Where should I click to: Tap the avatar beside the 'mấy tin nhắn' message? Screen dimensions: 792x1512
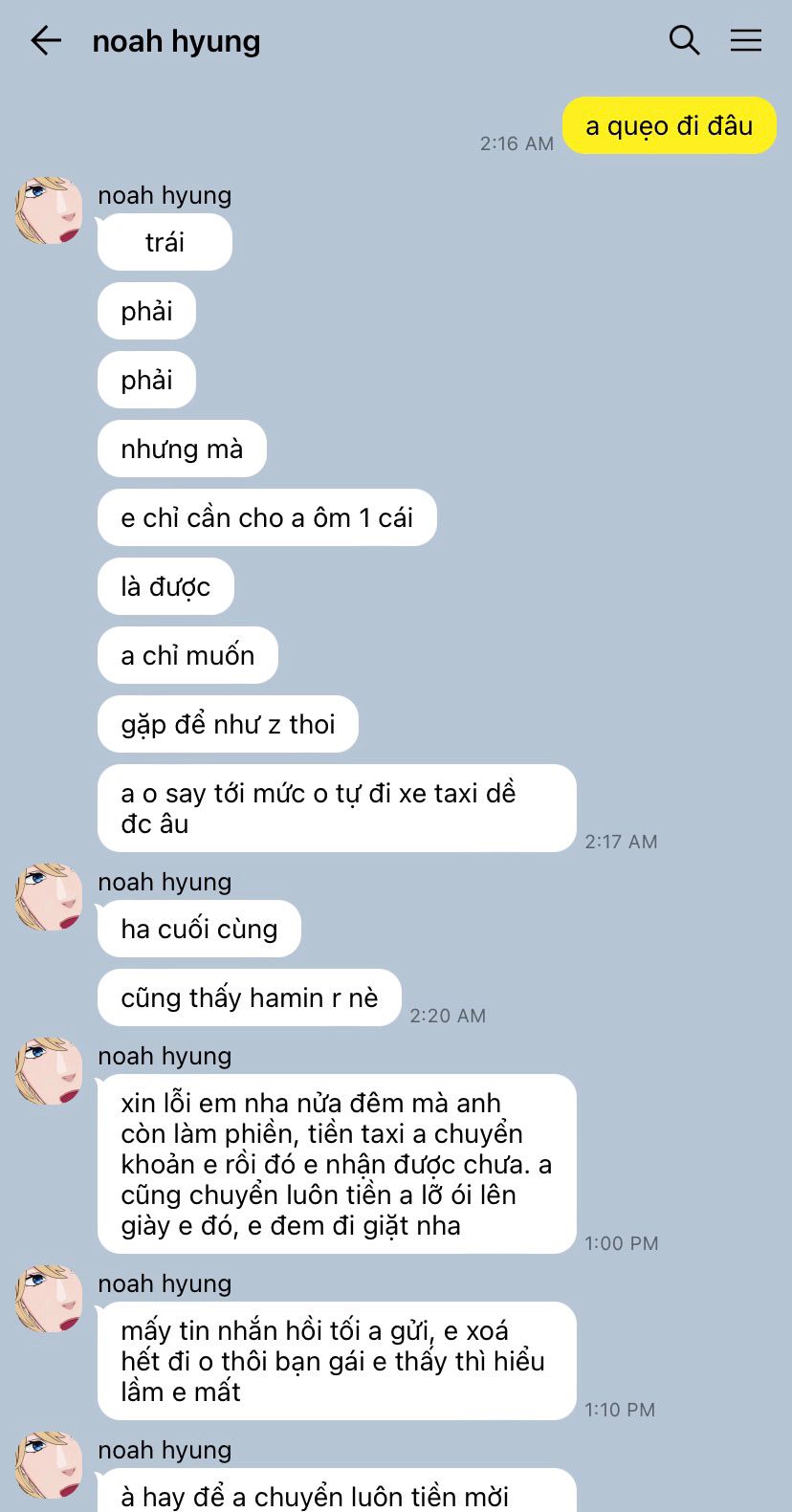(x=49, y=1299)
